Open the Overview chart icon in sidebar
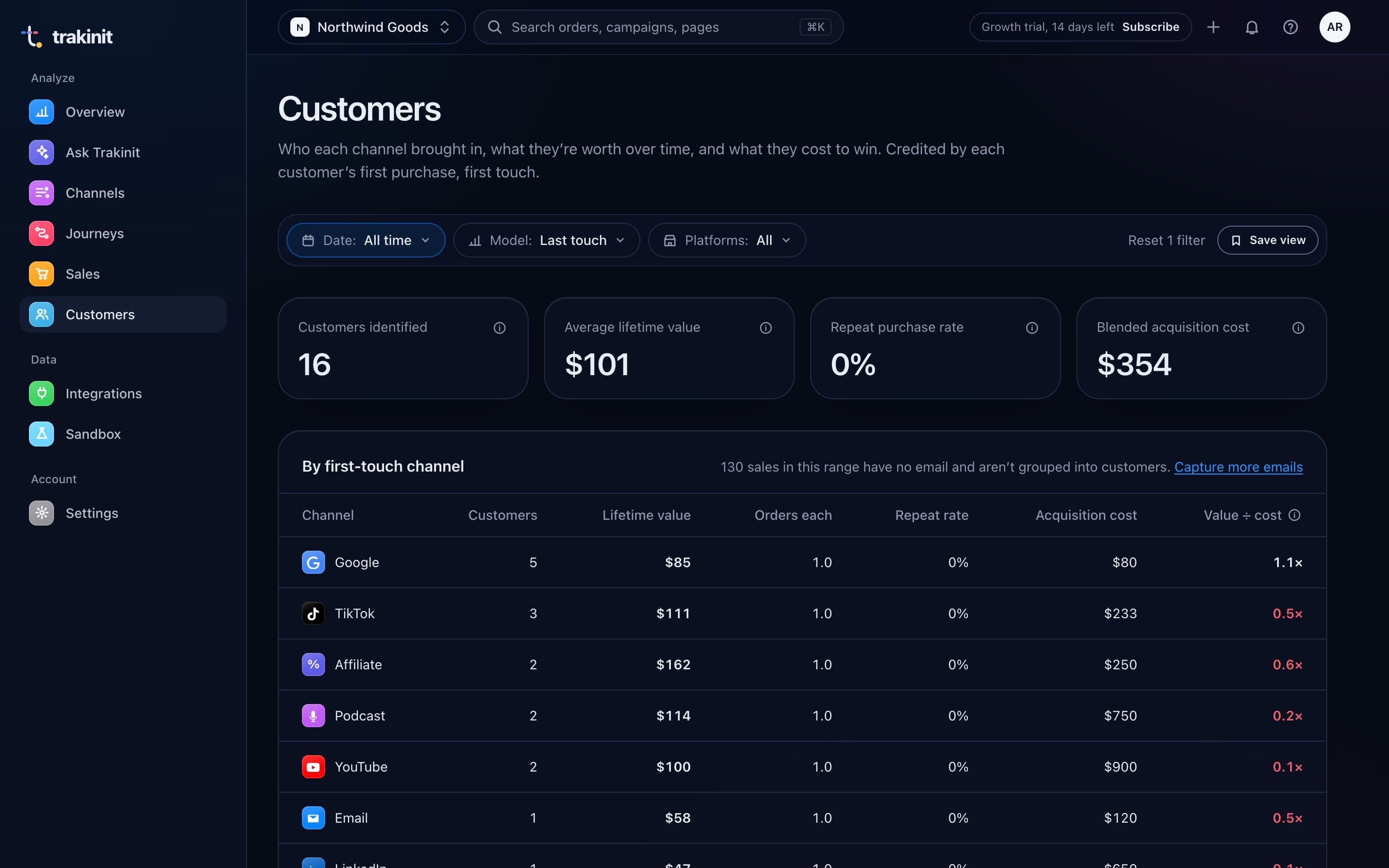 coord(41,112)
